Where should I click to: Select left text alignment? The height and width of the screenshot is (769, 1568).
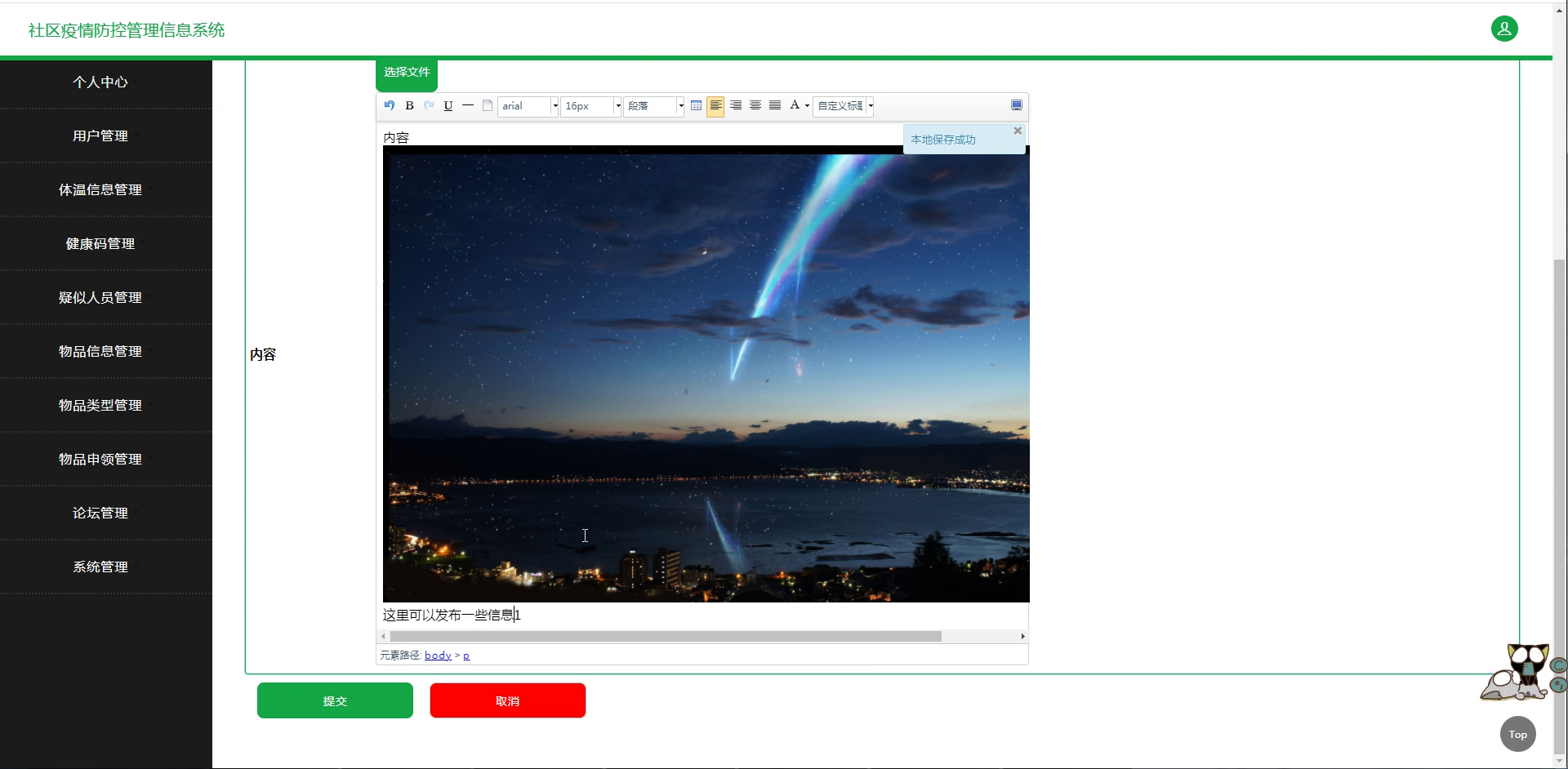point(715,106)
